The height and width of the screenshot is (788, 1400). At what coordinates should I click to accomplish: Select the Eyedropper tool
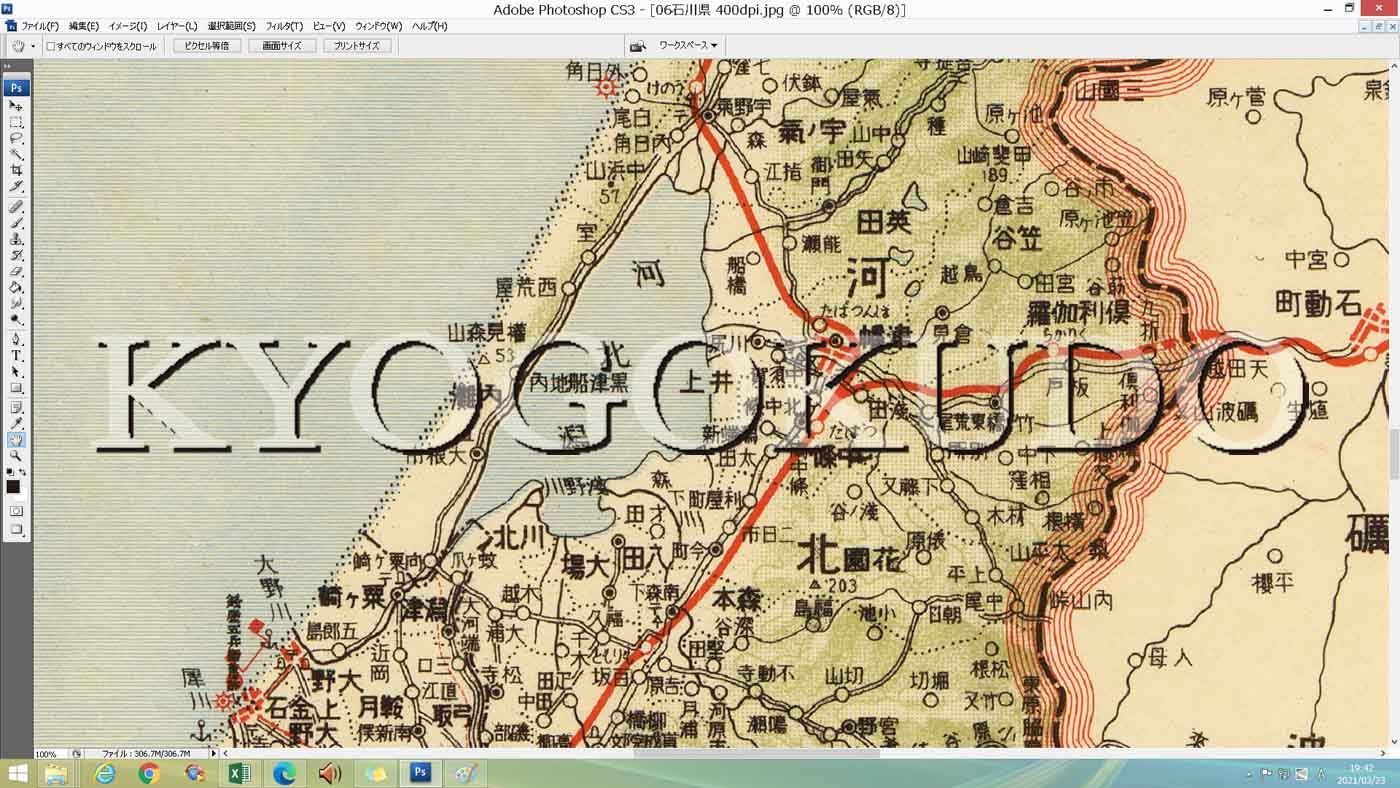(x=16, y=423)
